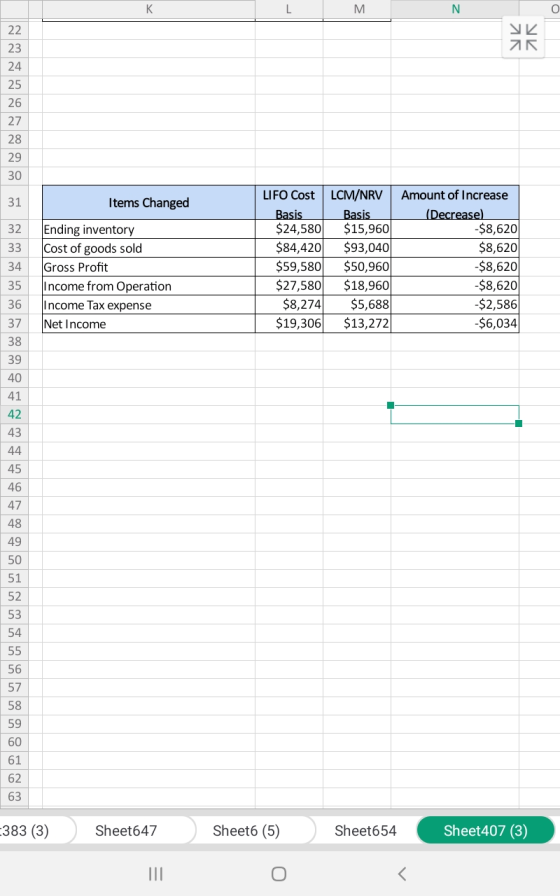Select the 'Cost of goods sold' cell
Screen dimensions: 560x896
pyautogui.click(x=149, y=248)
